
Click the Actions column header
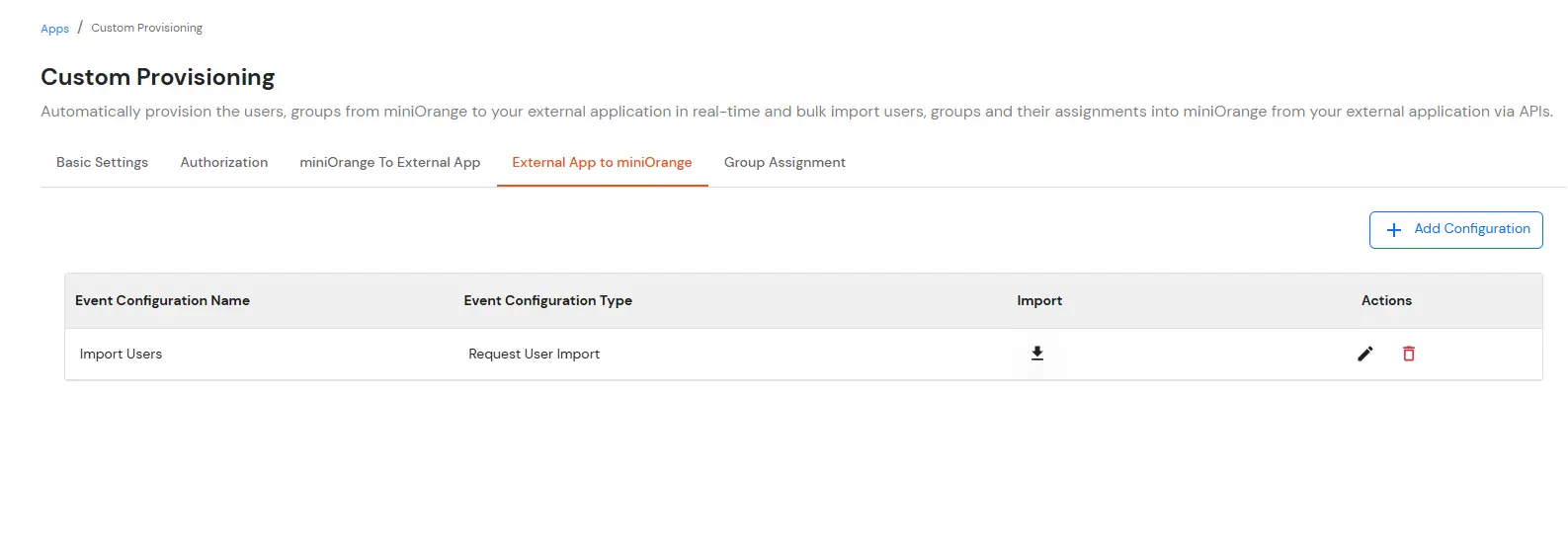(x=1386, y=300)
